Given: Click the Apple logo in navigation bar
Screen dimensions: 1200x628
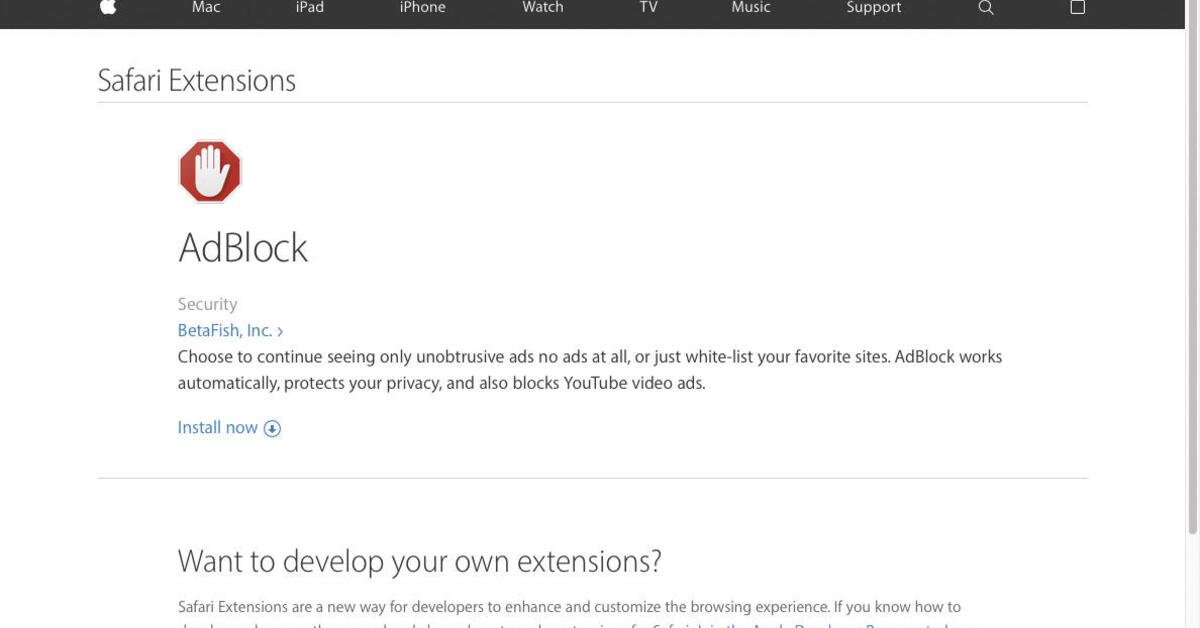Looking at the screenshot, I should 108,6.
